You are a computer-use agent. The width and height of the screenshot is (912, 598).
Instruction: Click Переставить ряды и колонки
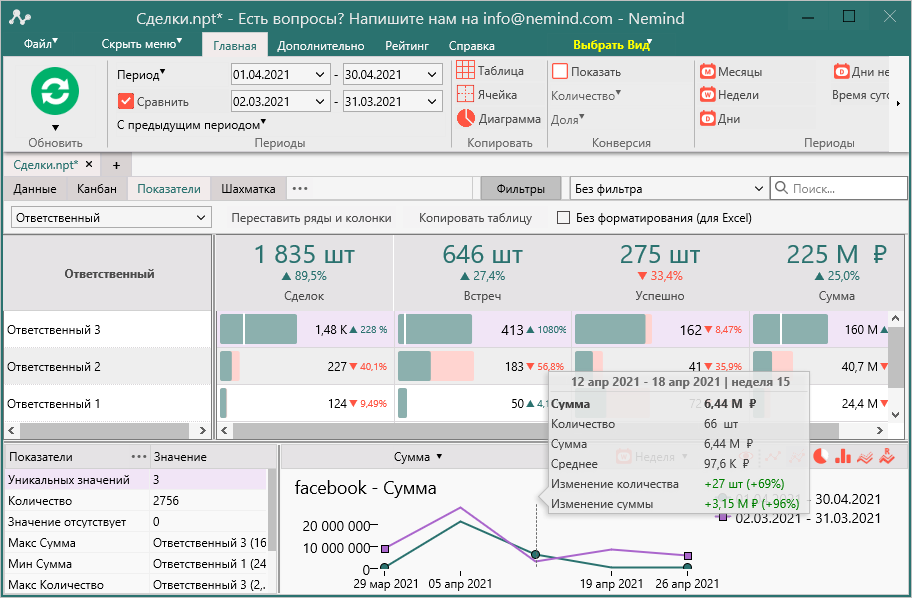311,218
